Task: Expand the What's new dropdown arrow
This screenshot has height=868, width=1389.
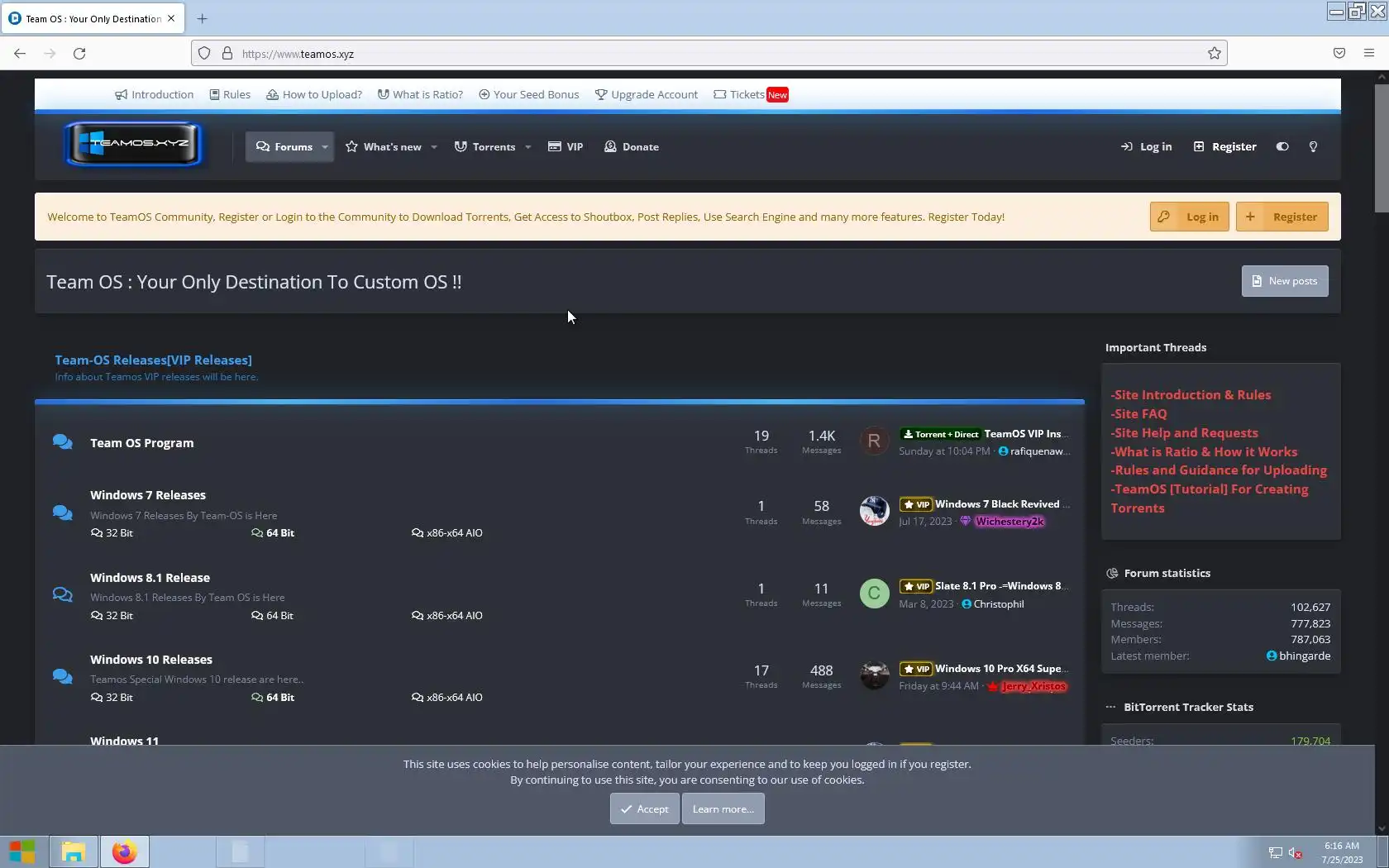Action: point(434,147)
